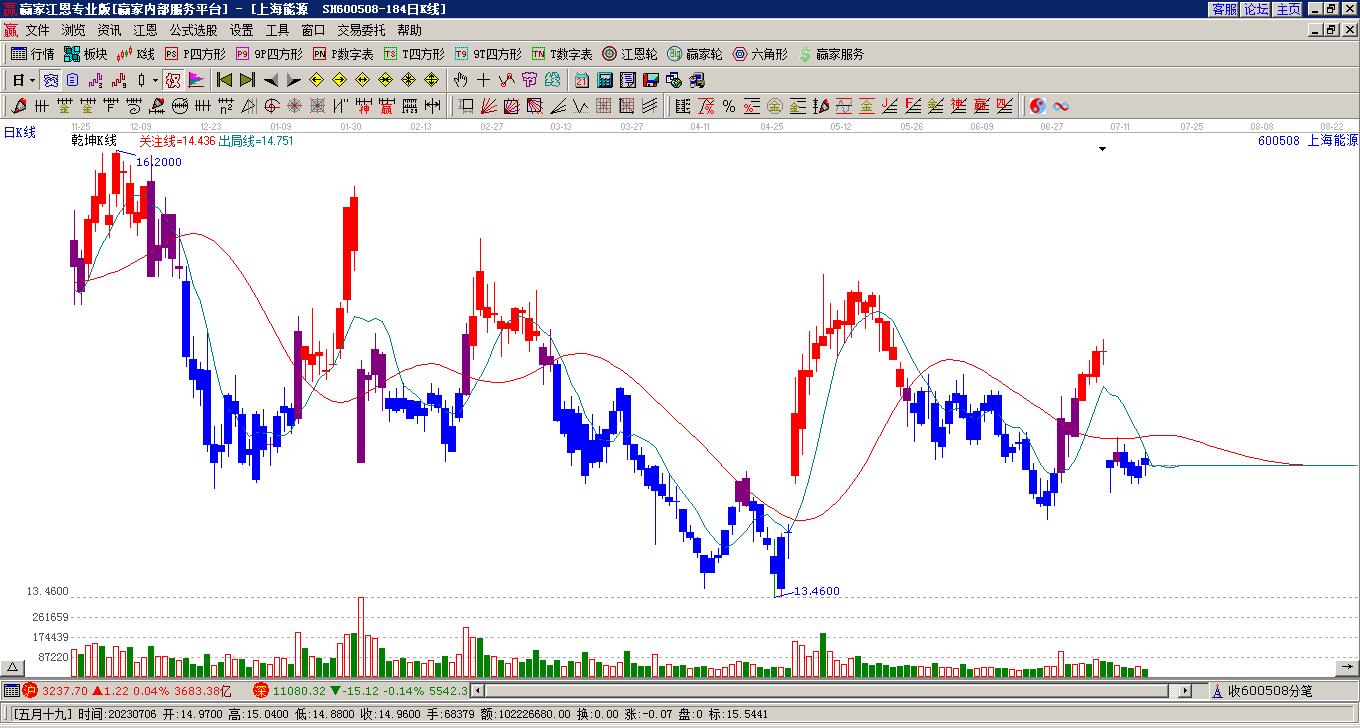Click the black left-pointing arrow icon
Viewport: 1360px width, 728px height.
(270, 80)
